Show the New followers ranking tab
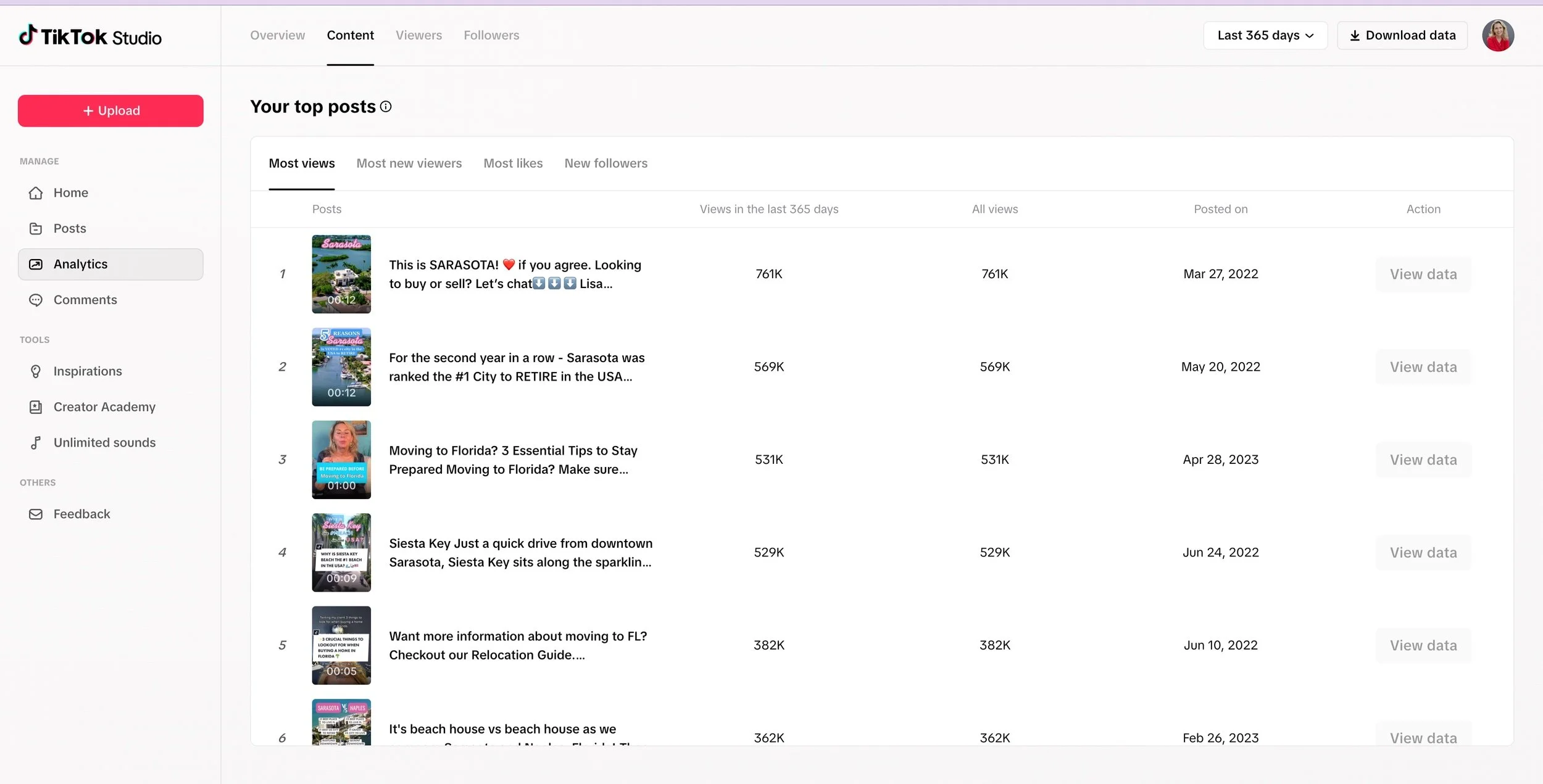1543x784 pixels. (605, 163)
